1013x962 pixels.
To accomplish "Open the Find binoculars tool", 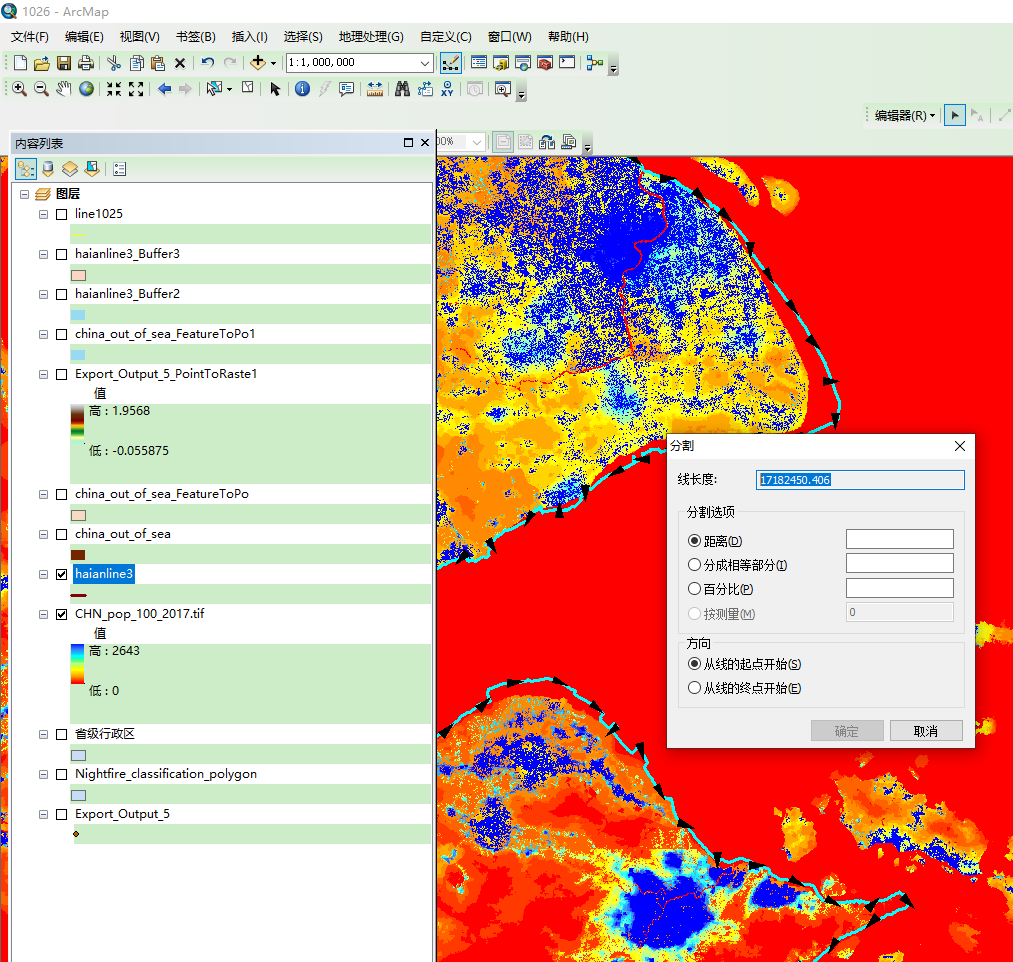I will tap(402, 89).
